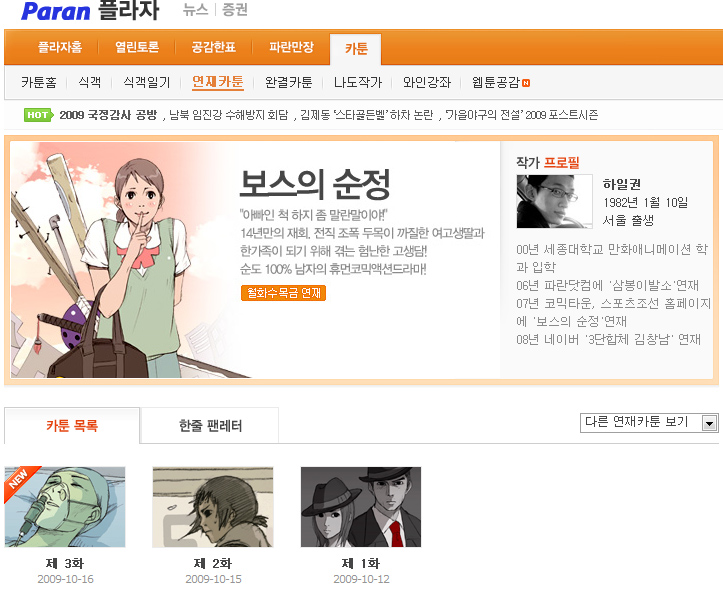Switch to the 한줄 팬레터 tab
Image resolution: width=723 pixels, height=602 pixels.
210,425
